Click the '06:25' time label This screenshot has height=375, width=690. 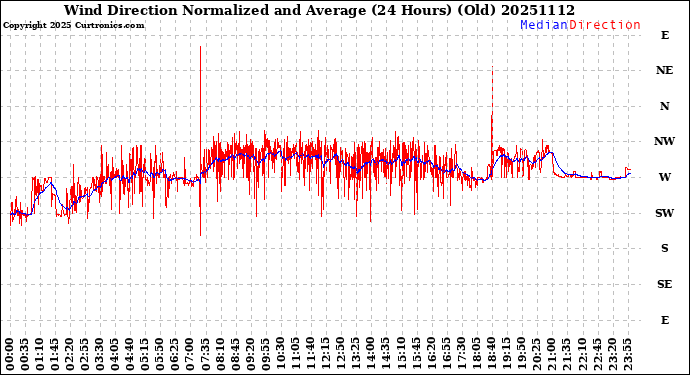click(175, 355)
